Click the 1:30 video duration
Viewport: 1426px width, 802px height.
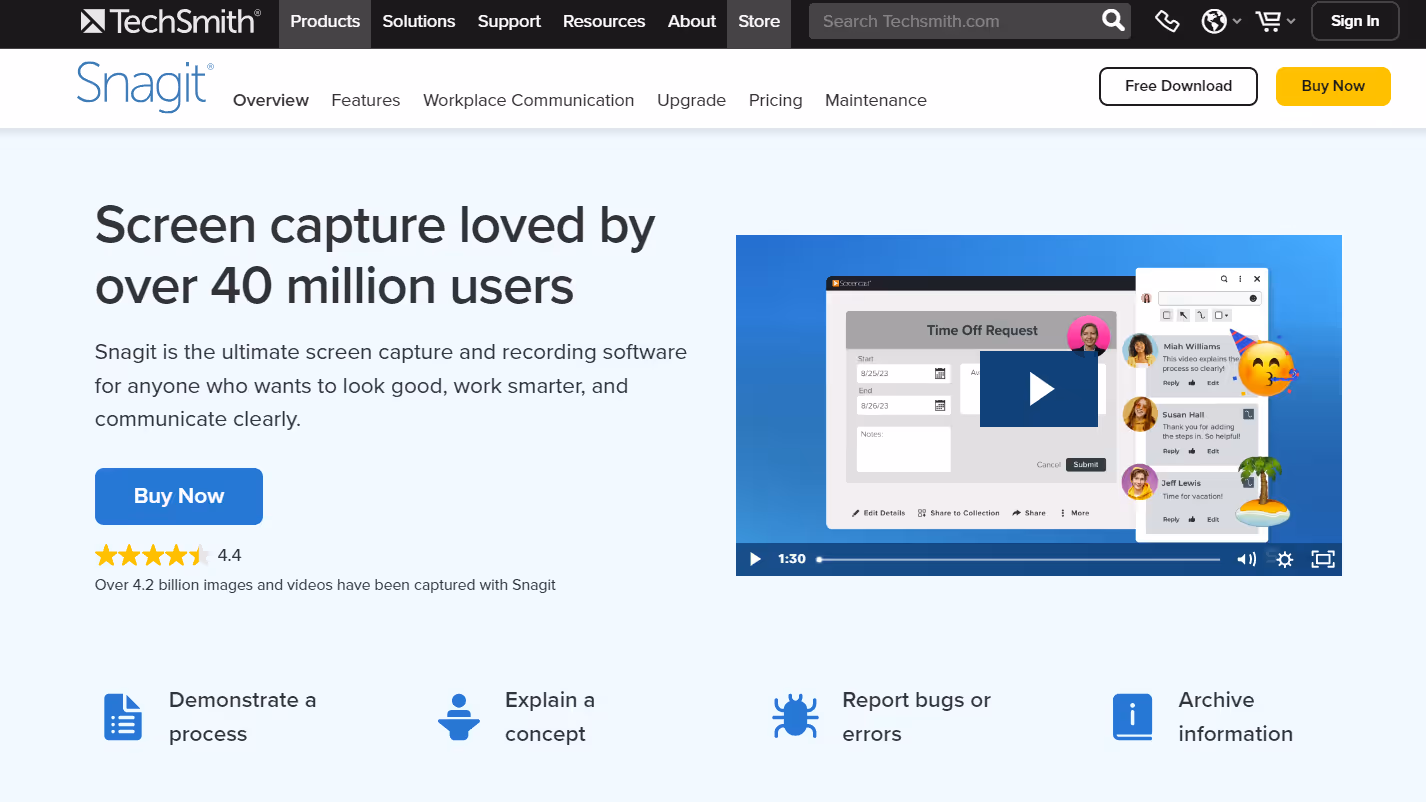pyautogui.click(x=792, y=559)
